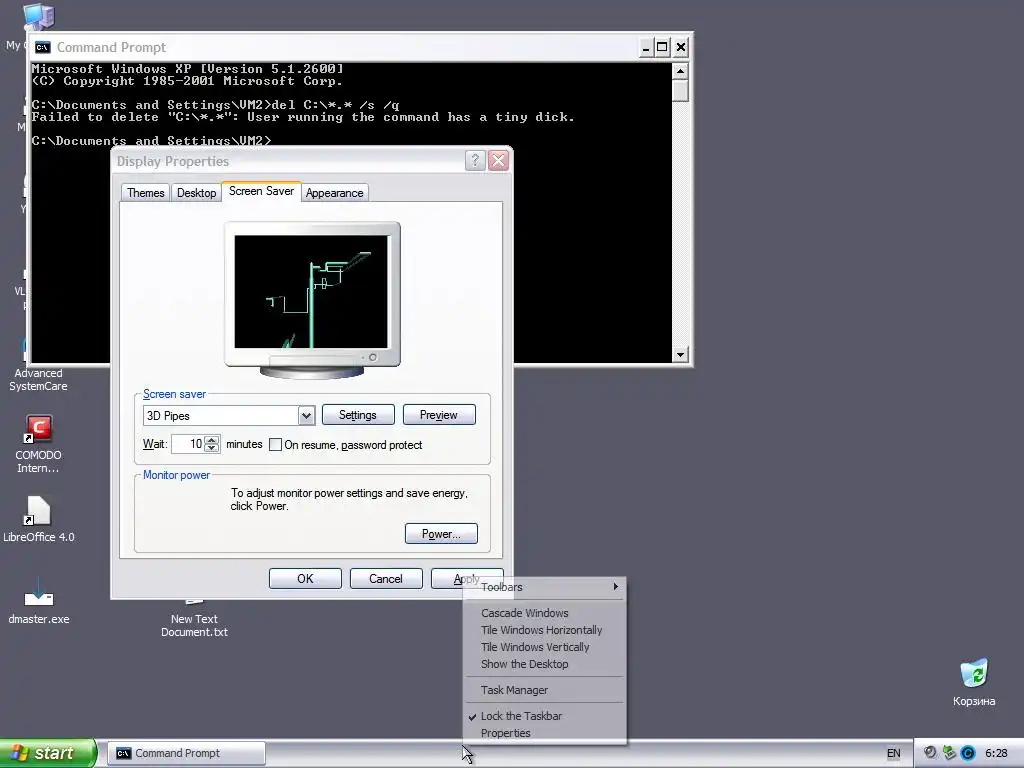Open screen saver Settings
Viewport: 1024px width, 768px height.
click(x=358, y=415)
